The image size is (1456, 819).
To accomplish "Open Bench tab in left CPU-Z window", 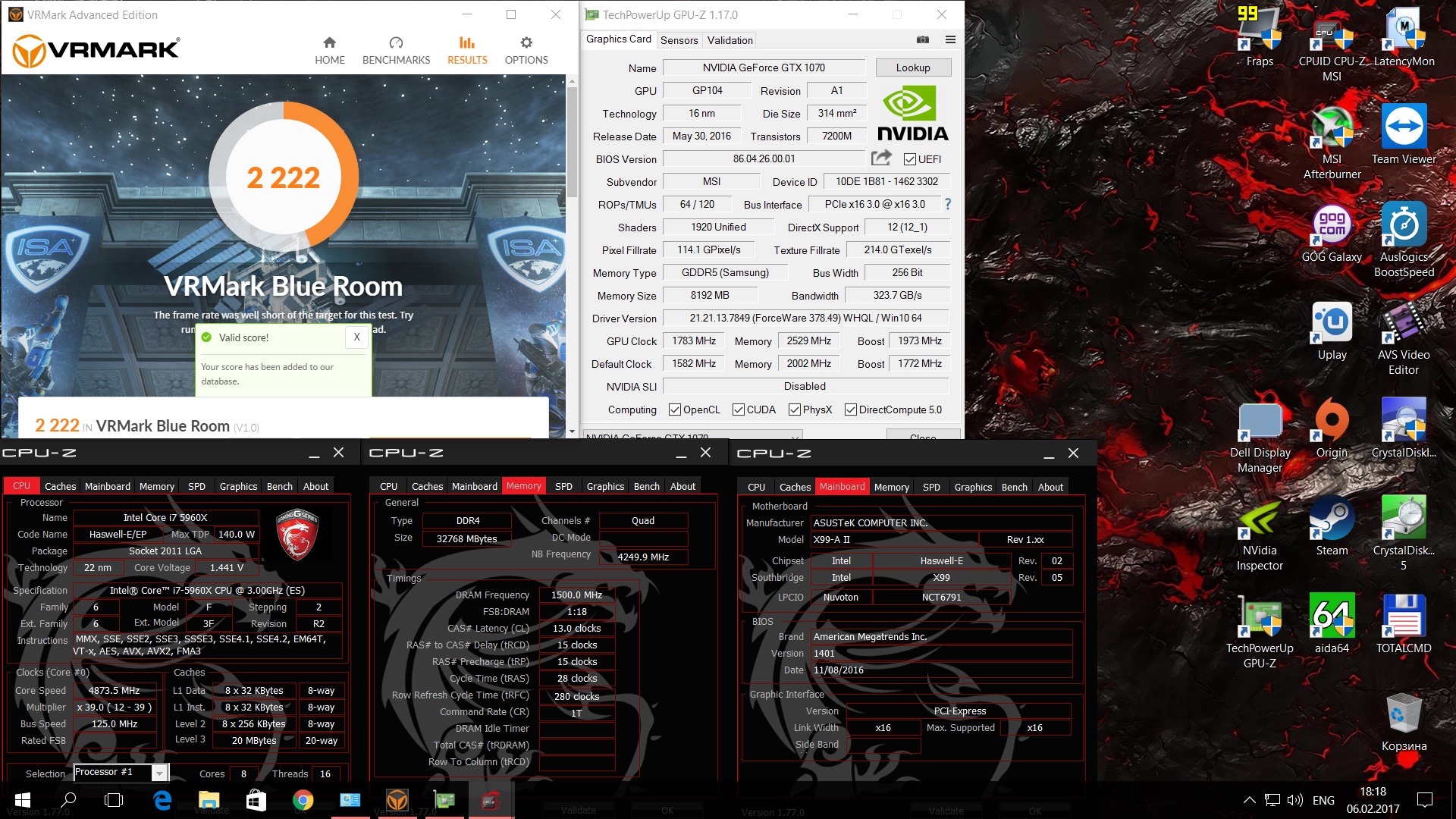I will coord(279,486).
